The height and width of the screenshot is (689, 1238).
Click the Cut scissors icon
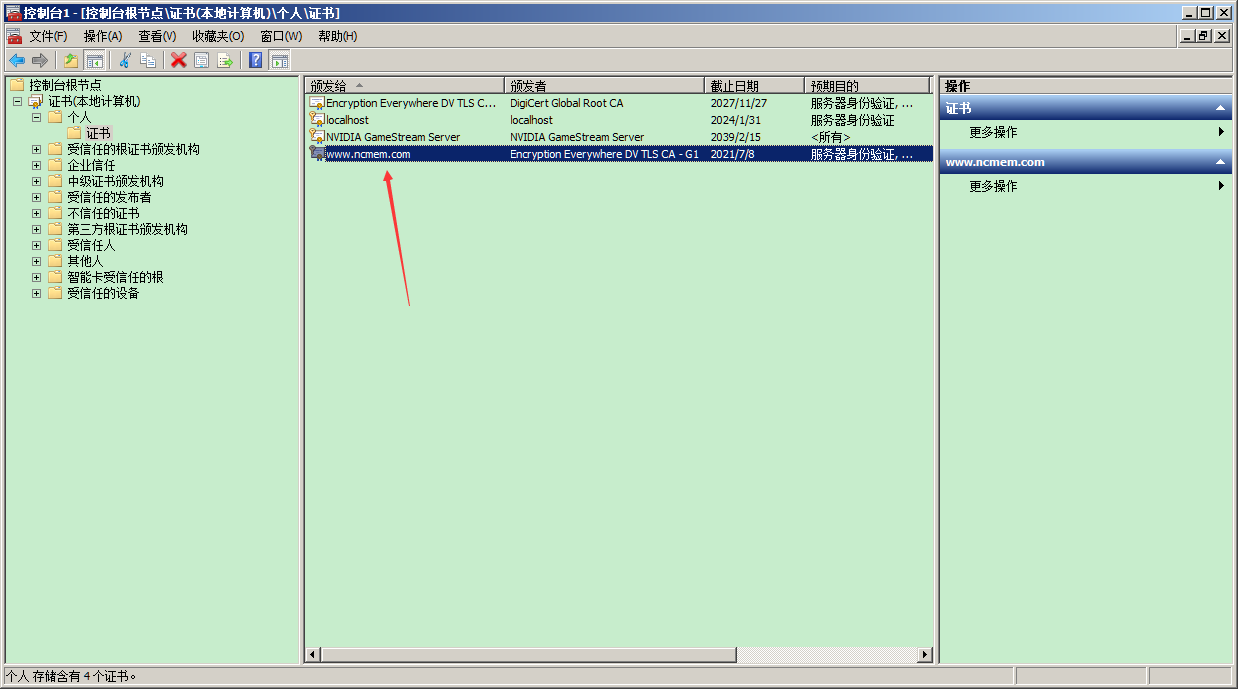pos(125,60)
